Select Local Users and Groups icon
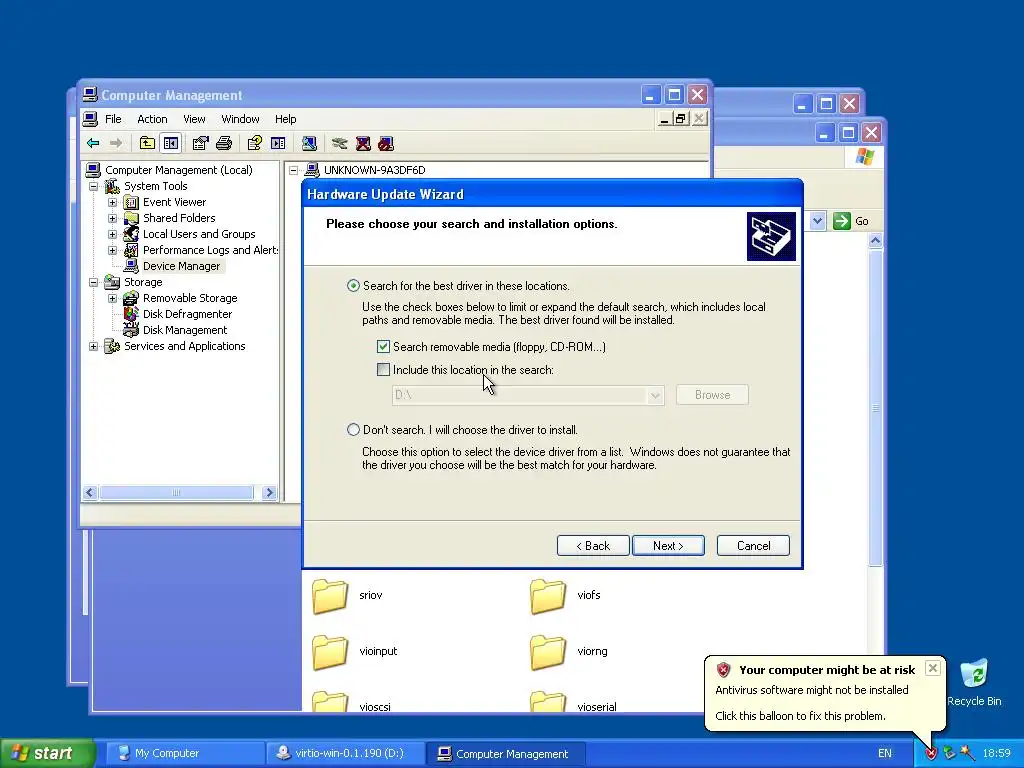The height and width of the screenshot is (768, 1024). pos(131,234)
